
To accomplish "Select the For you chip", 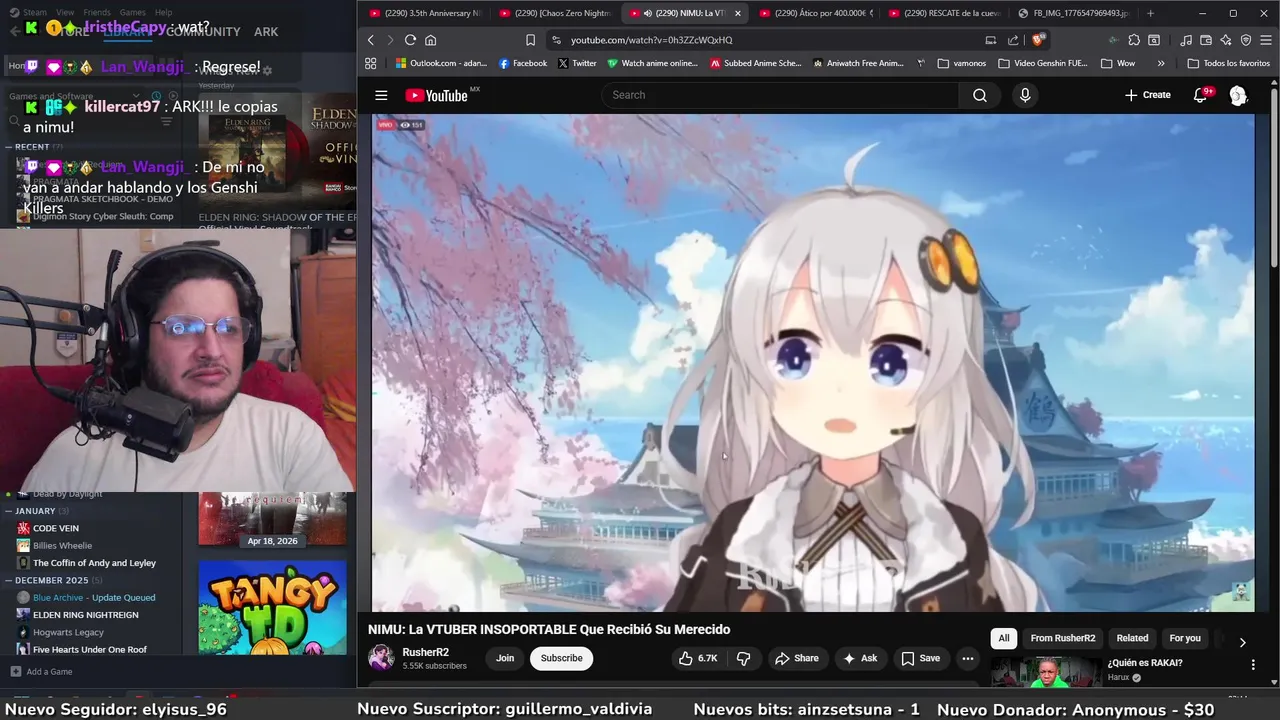I will point(1185,638).
